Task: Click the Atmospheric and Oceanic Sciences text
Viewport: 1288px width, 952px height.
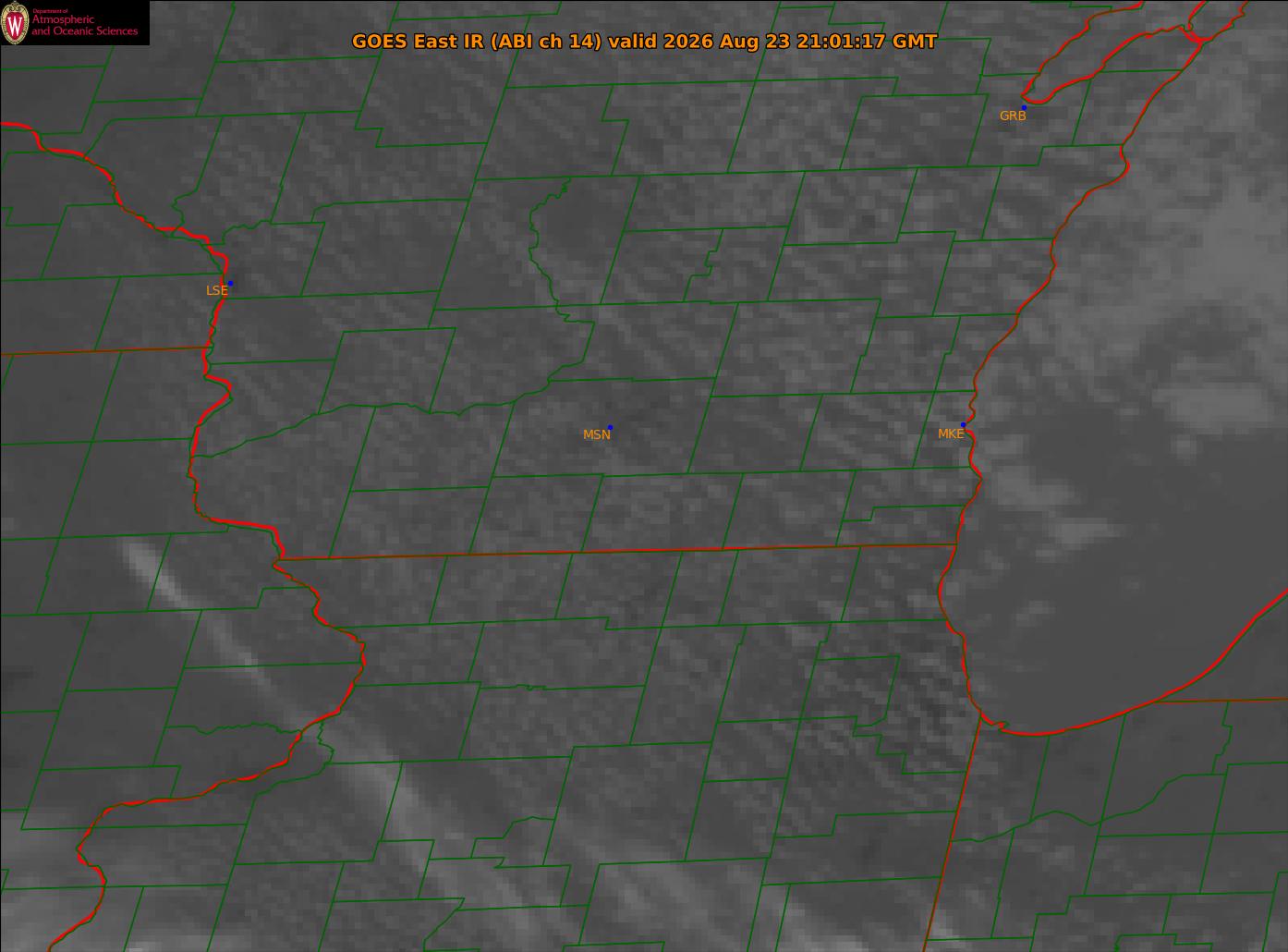Action: click(85, 25)
